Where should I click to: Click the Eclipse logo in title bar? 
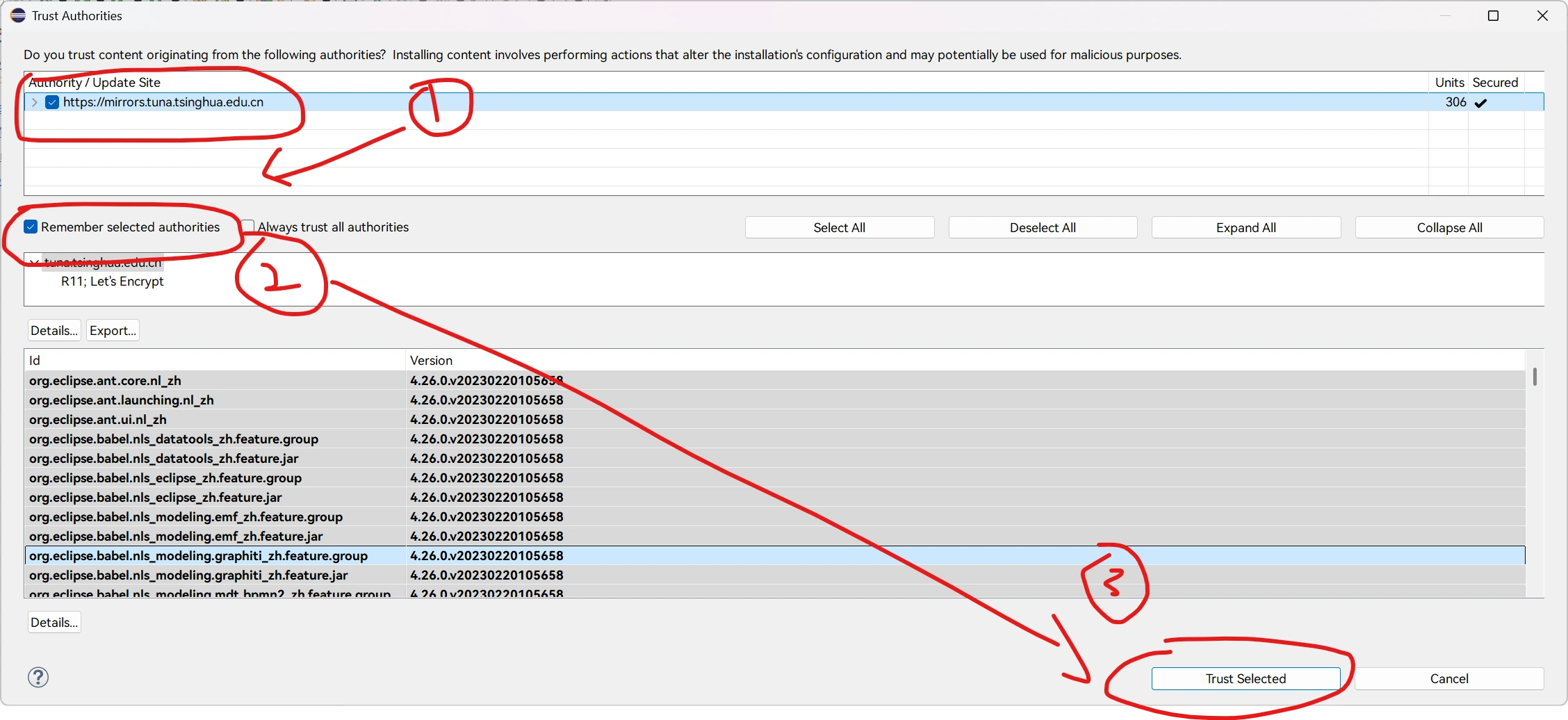18,15
